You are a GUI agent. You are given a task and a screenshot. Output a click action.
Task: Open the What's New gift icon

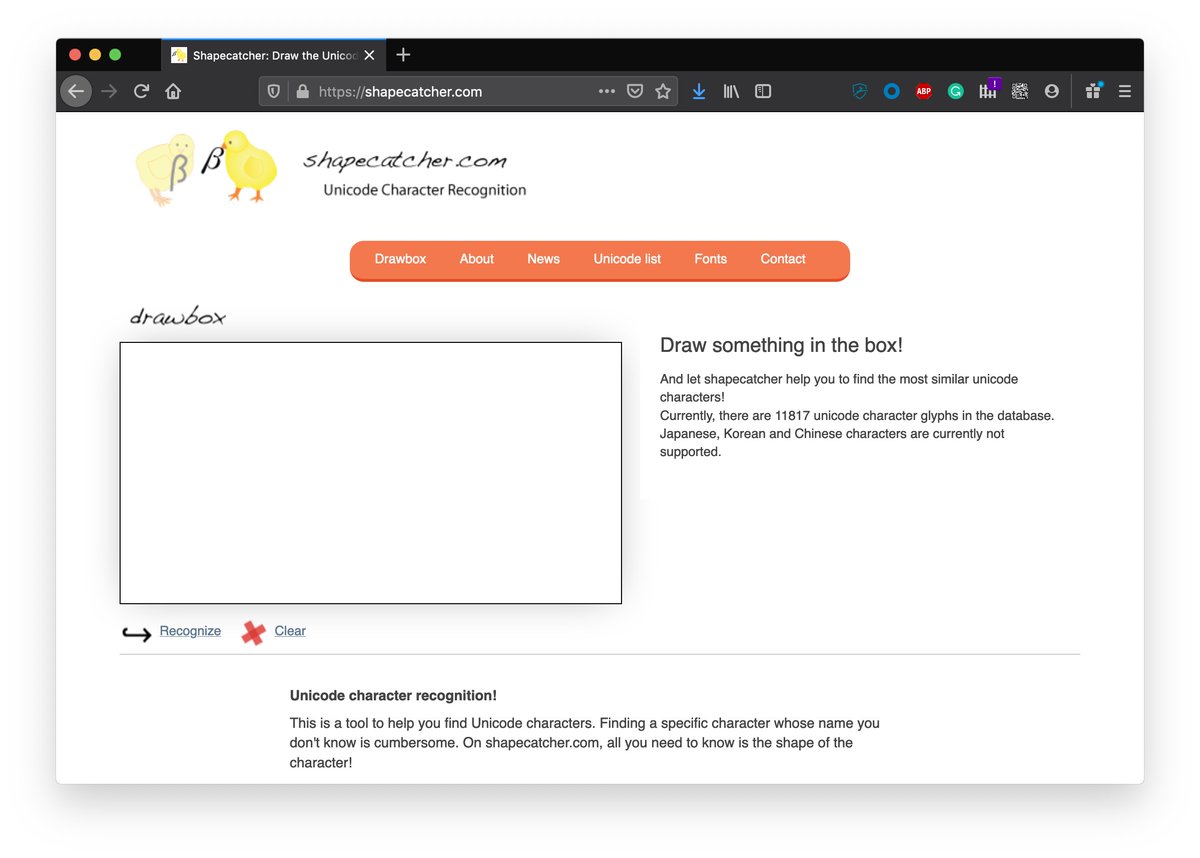tap(1093, 91)
